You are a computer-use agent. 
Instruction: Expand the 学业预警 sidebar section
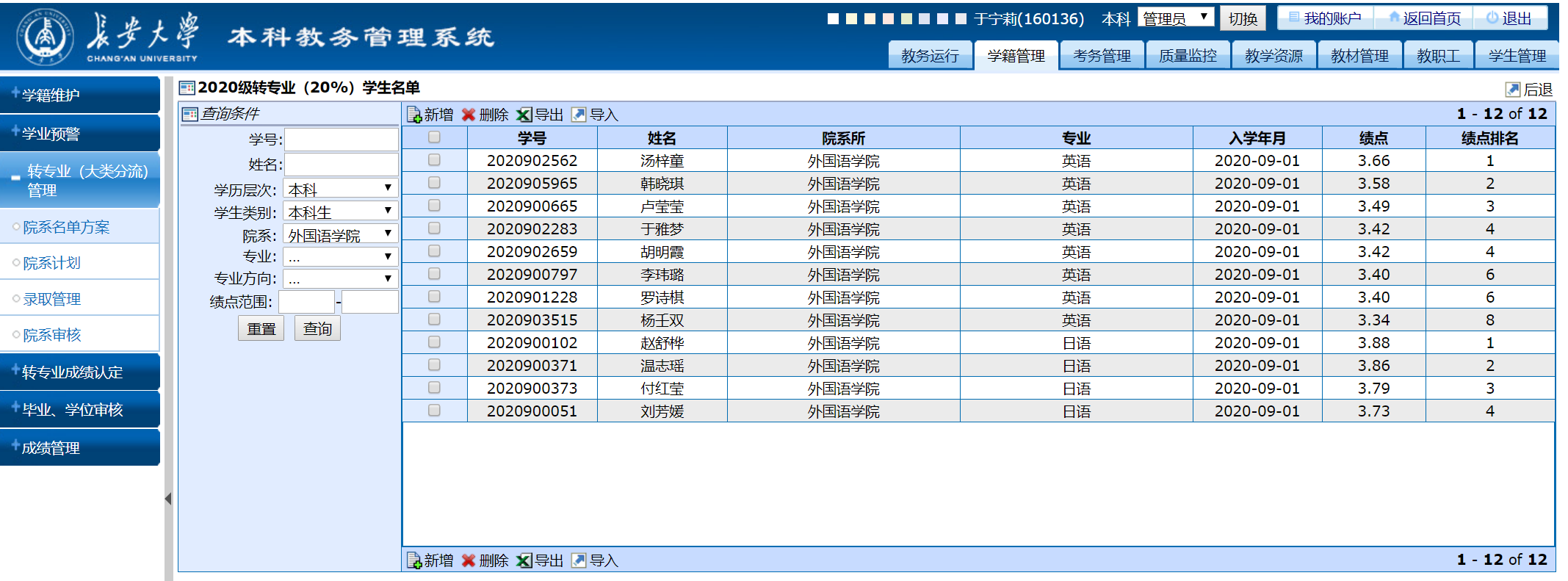(x=79, y=134)
